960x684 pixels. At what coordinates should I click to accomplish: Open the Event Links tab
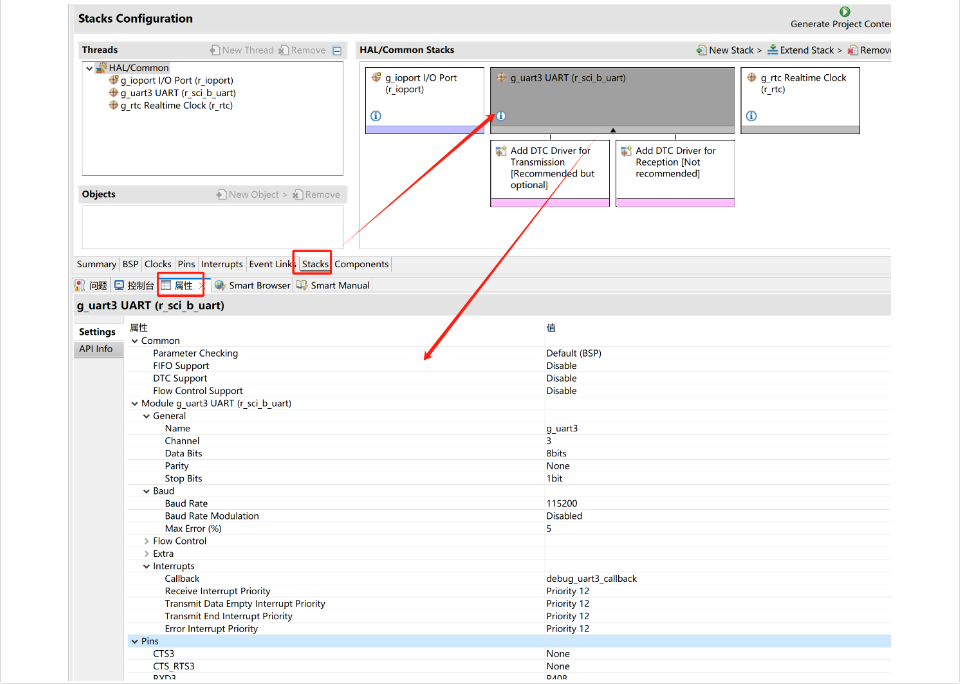coord(272,264)
